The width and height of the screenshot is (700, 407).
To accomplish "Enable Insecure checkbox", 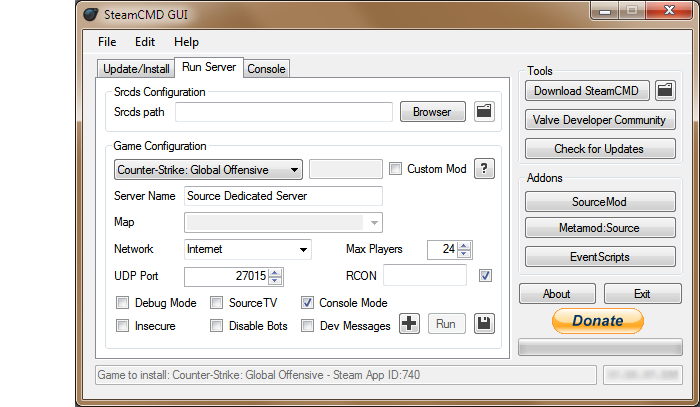I will [x=122, y=325].
